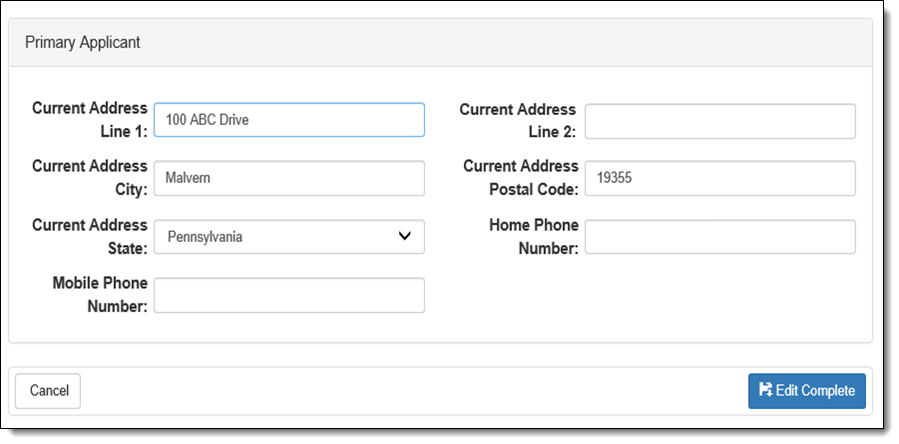The height and width of the screenshot is (444, 899).
Task: Click the blue Edit Complete button
Action: point(807,391)
